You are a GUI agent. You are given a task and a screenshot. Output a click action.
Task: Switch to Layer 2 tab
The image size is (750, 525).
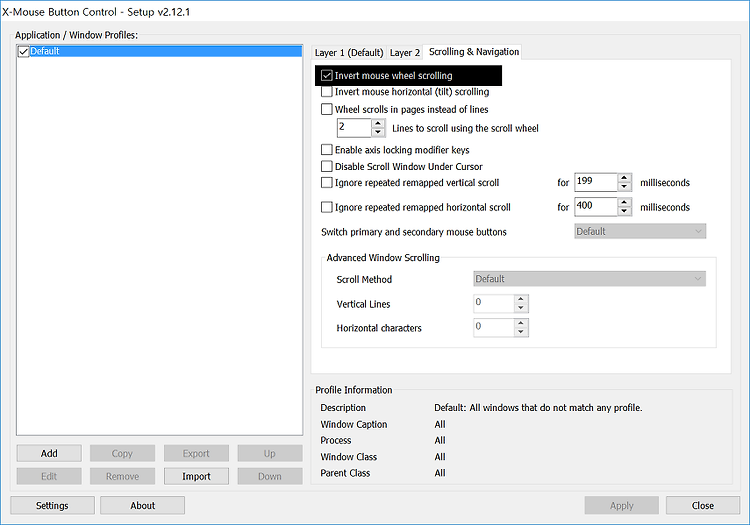tap(405, 53)
